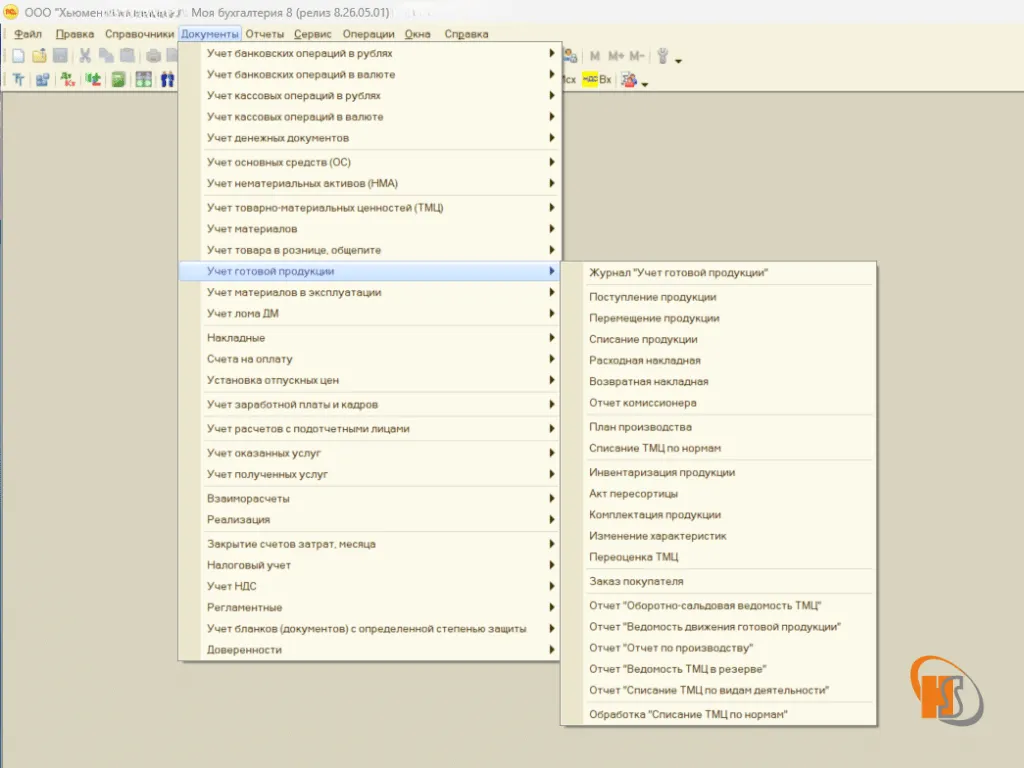Click the user with database icon
Image resolution: width=1024 pixels, height=768 pixels.
click(570, 56)
